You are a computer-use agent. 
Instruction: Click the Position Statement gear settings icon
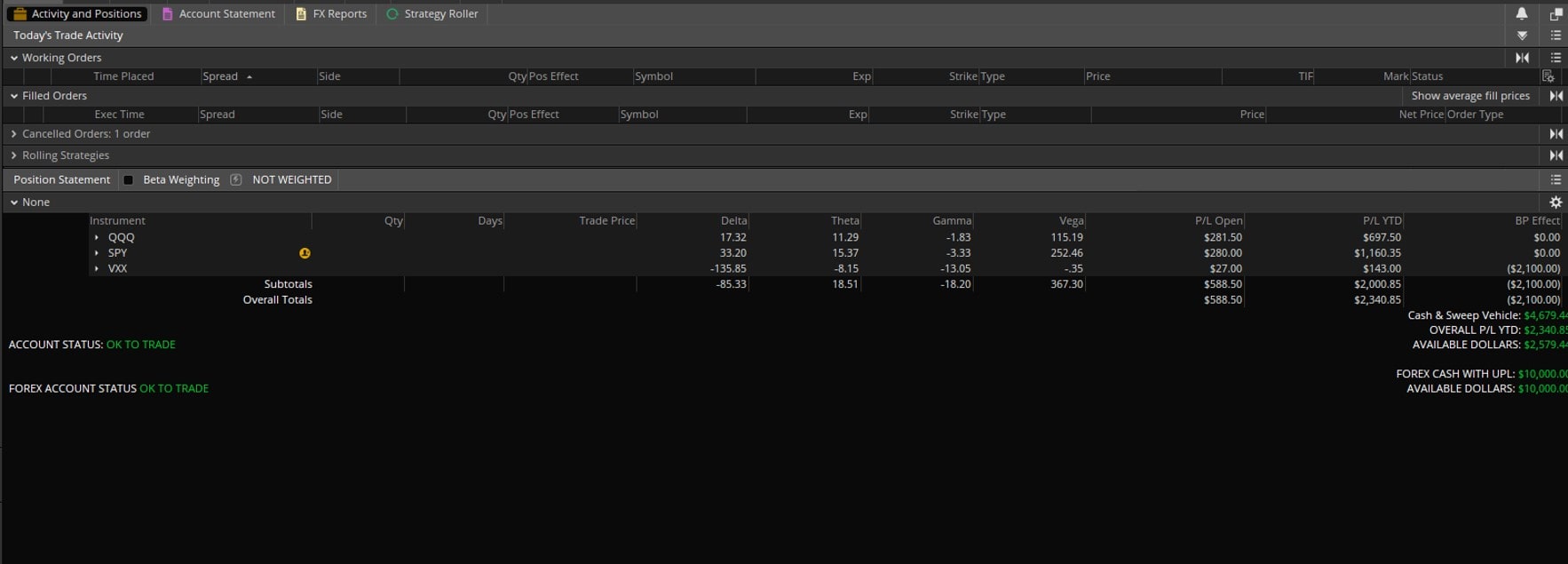(1556, 203)
